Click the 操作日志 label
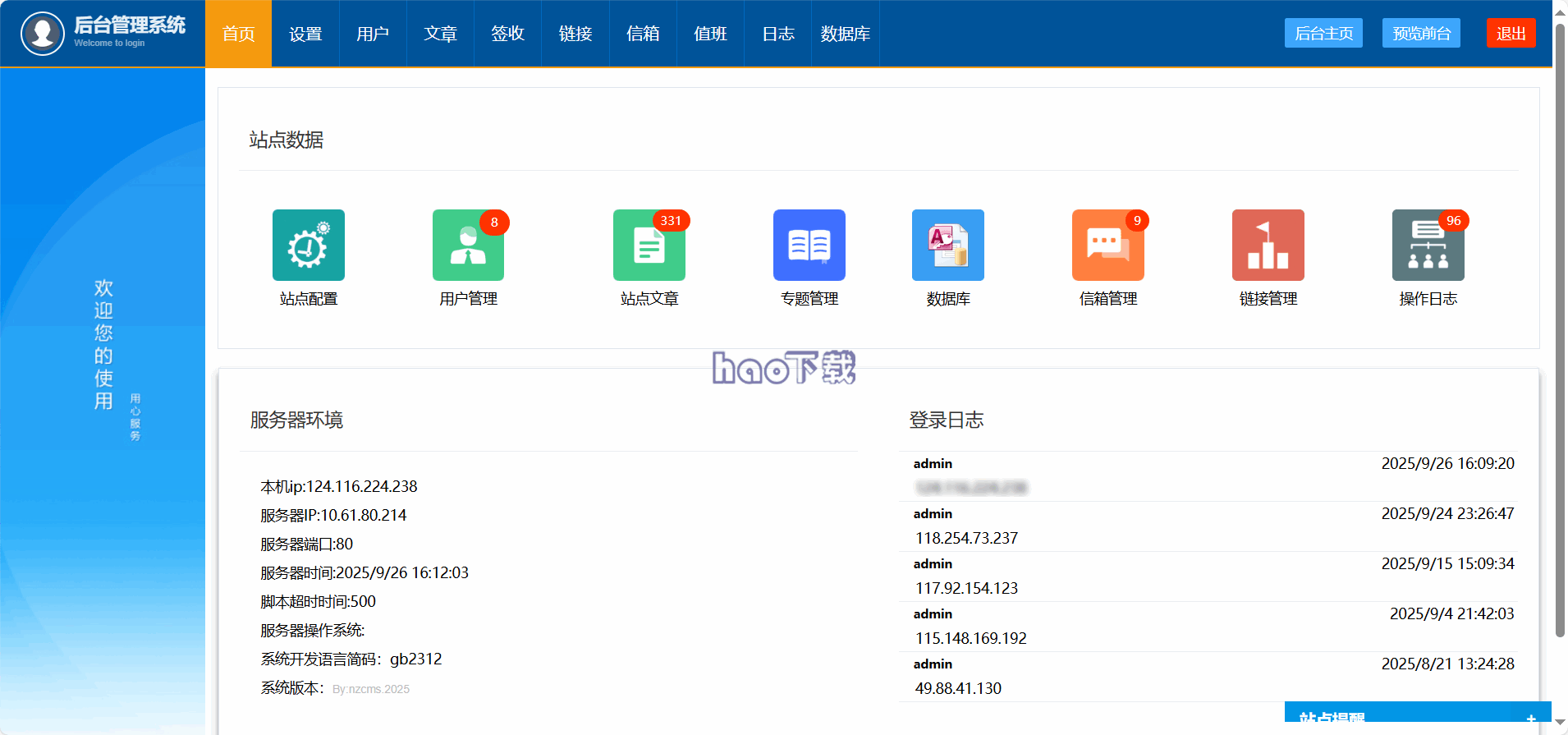The height and width of the screenshot is (735, 1568). pyautogui.click(x=1428, y=299)
